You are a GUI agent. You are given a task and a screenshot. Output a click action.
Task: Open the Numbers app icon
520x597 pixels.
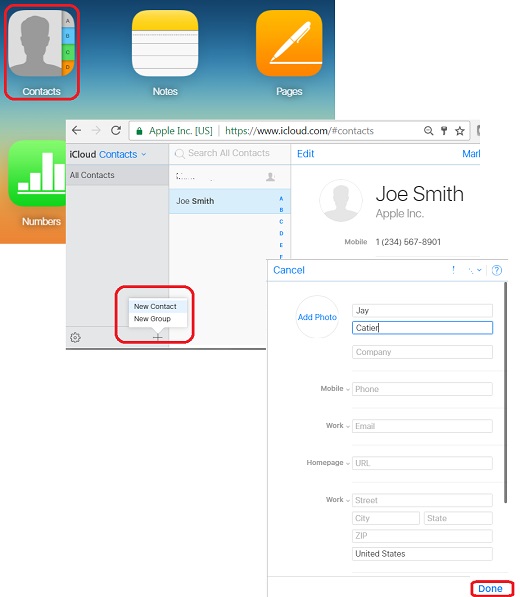(37, 174)
